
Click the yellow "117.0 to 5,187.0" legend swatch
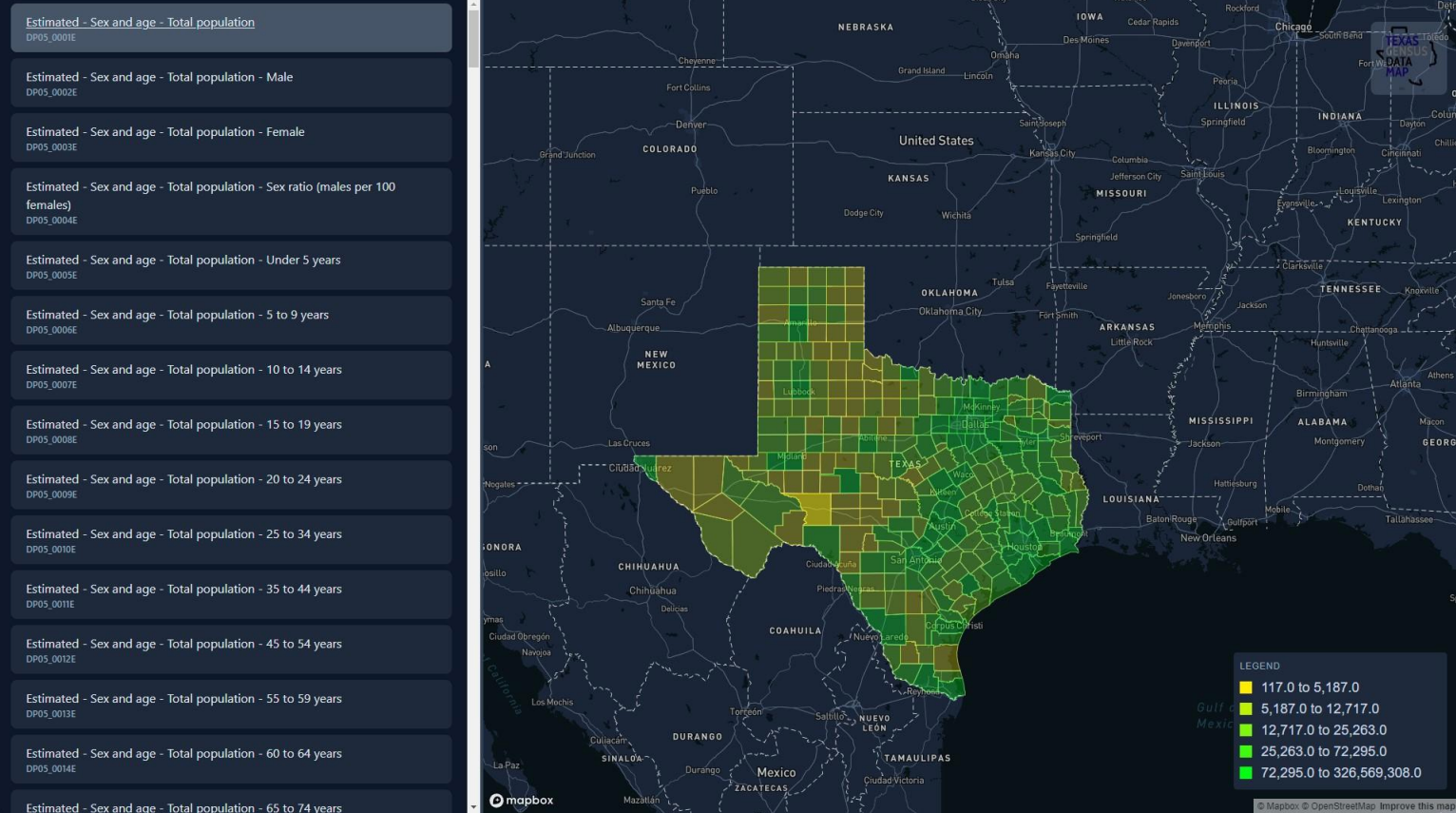tap(1246, 687)
